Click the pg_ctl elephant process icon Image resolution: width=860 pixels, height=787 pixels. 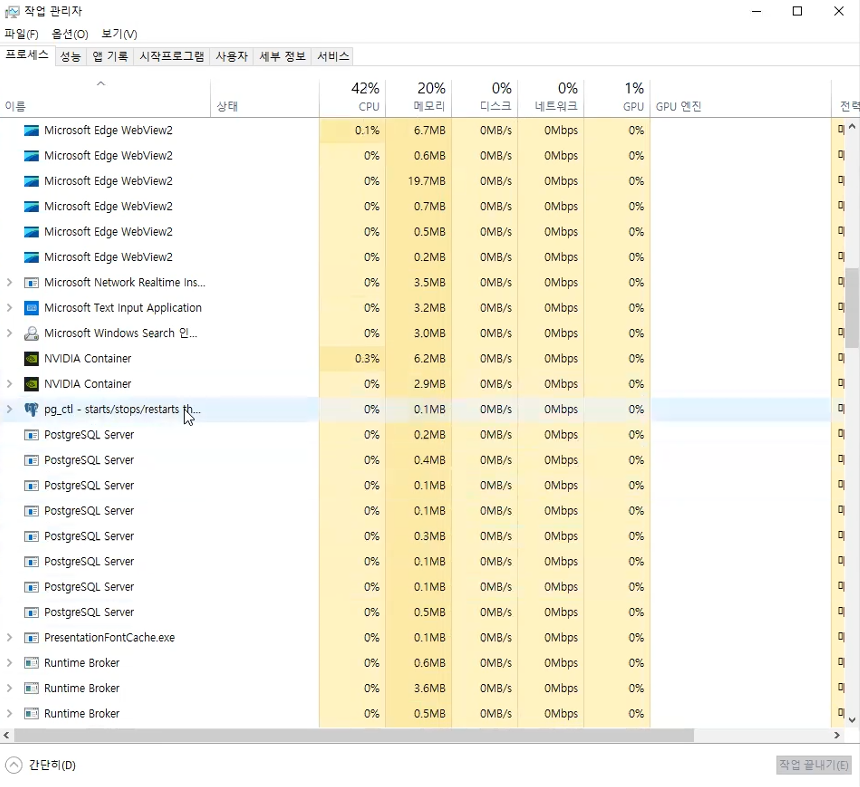[31, 409]
